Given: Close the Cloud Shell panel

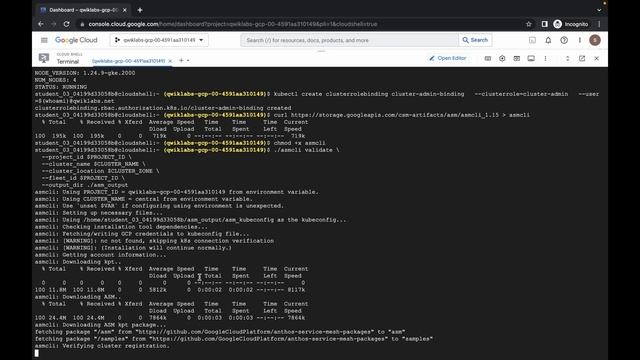Looking at the screenshot, I should 596,58.
